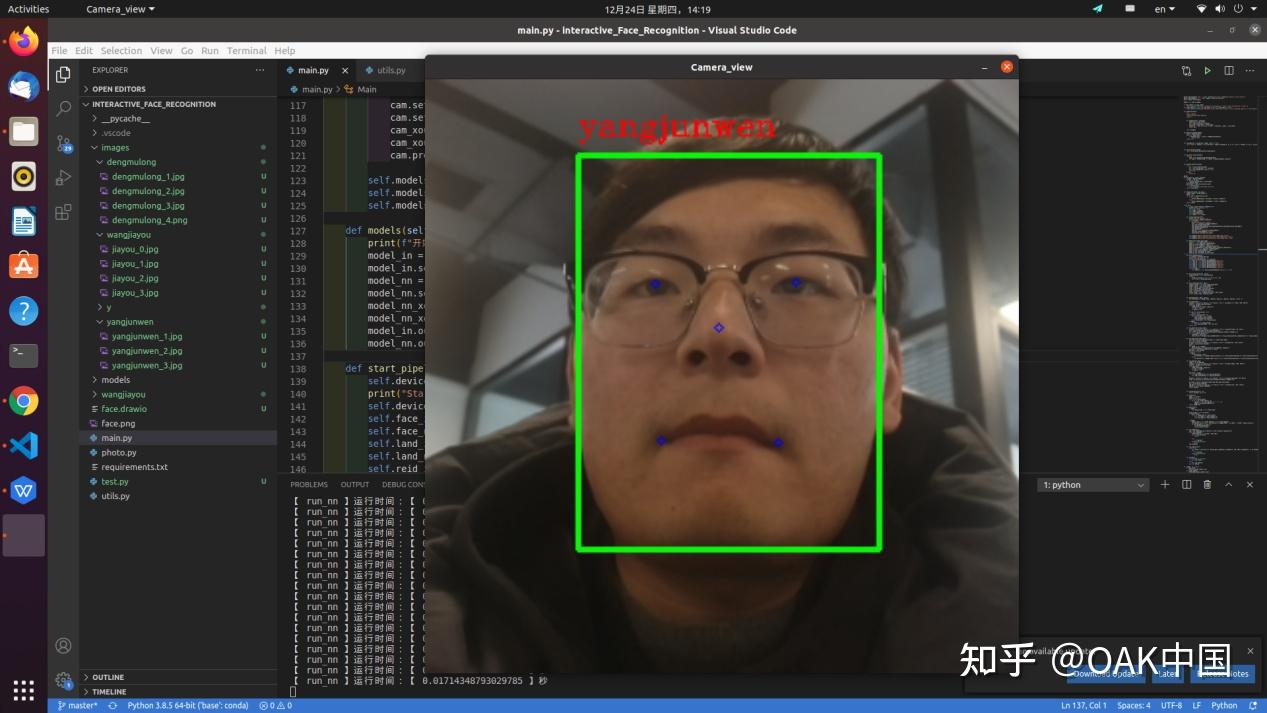The width and height of the screenshot is (1267, 713).
Task: Open the notifications bell in status bar
Action: [1253, 705]
